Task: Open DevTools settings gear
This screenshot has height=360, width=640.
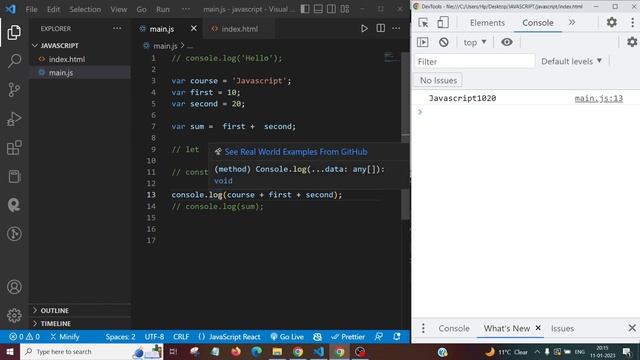Action: 611,22
